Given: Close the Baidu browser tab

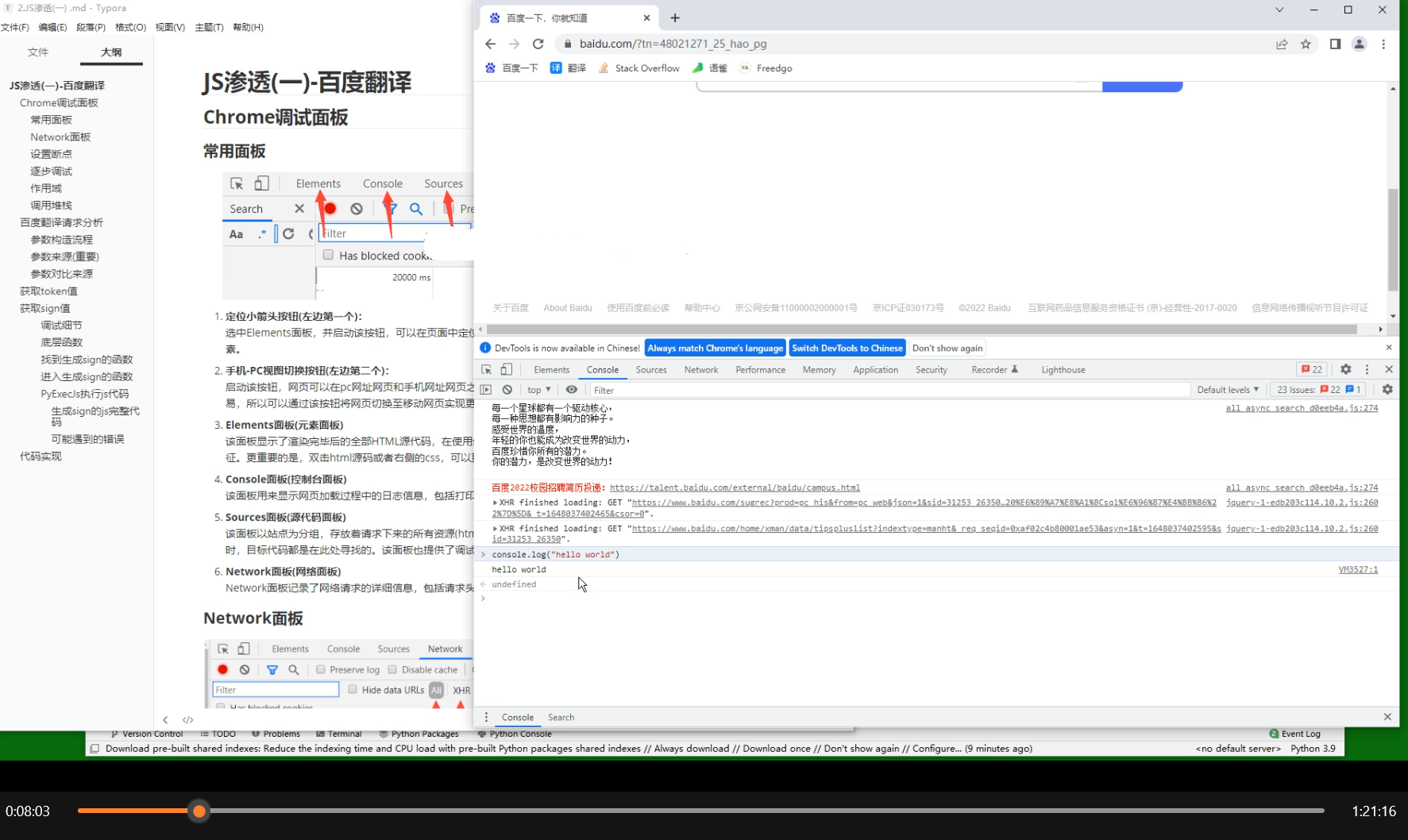Looking at the screenshot, I should [646, 17].
